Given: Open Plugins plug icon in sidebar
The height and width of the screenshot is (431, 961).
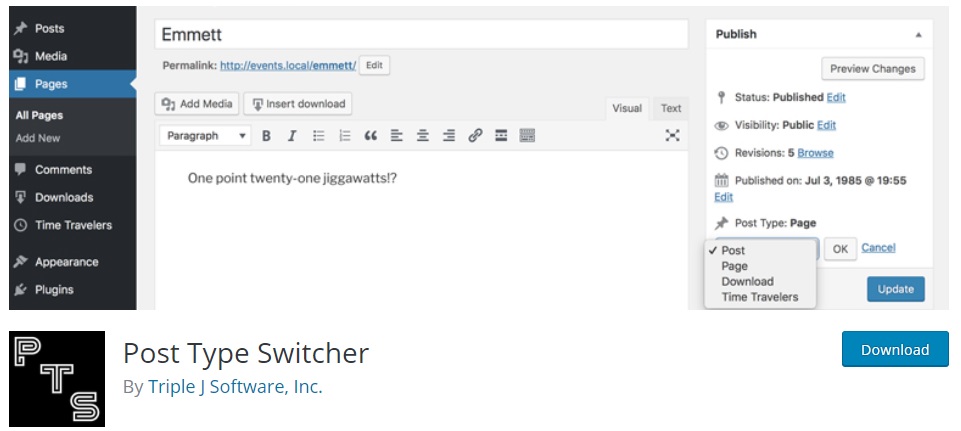Looking at the screenshot, I should point(21,289).
